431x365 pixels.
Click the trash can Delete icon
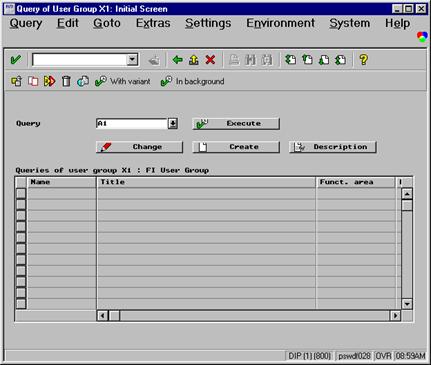pyautogui.click(x=66, y=81)
